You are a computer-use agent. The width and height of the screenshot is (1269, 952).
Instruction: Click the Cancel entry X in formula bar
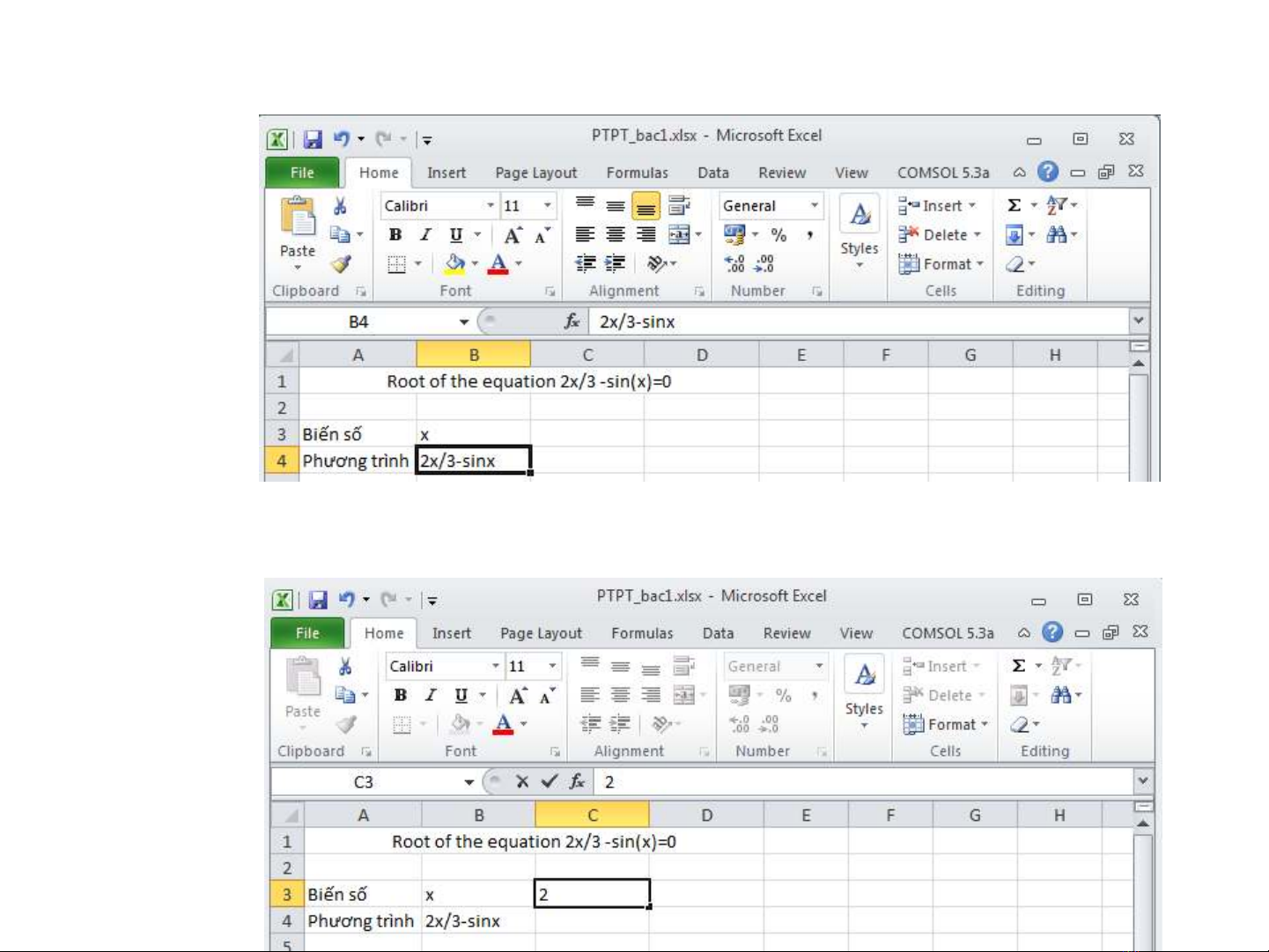[x=522, y=781]
